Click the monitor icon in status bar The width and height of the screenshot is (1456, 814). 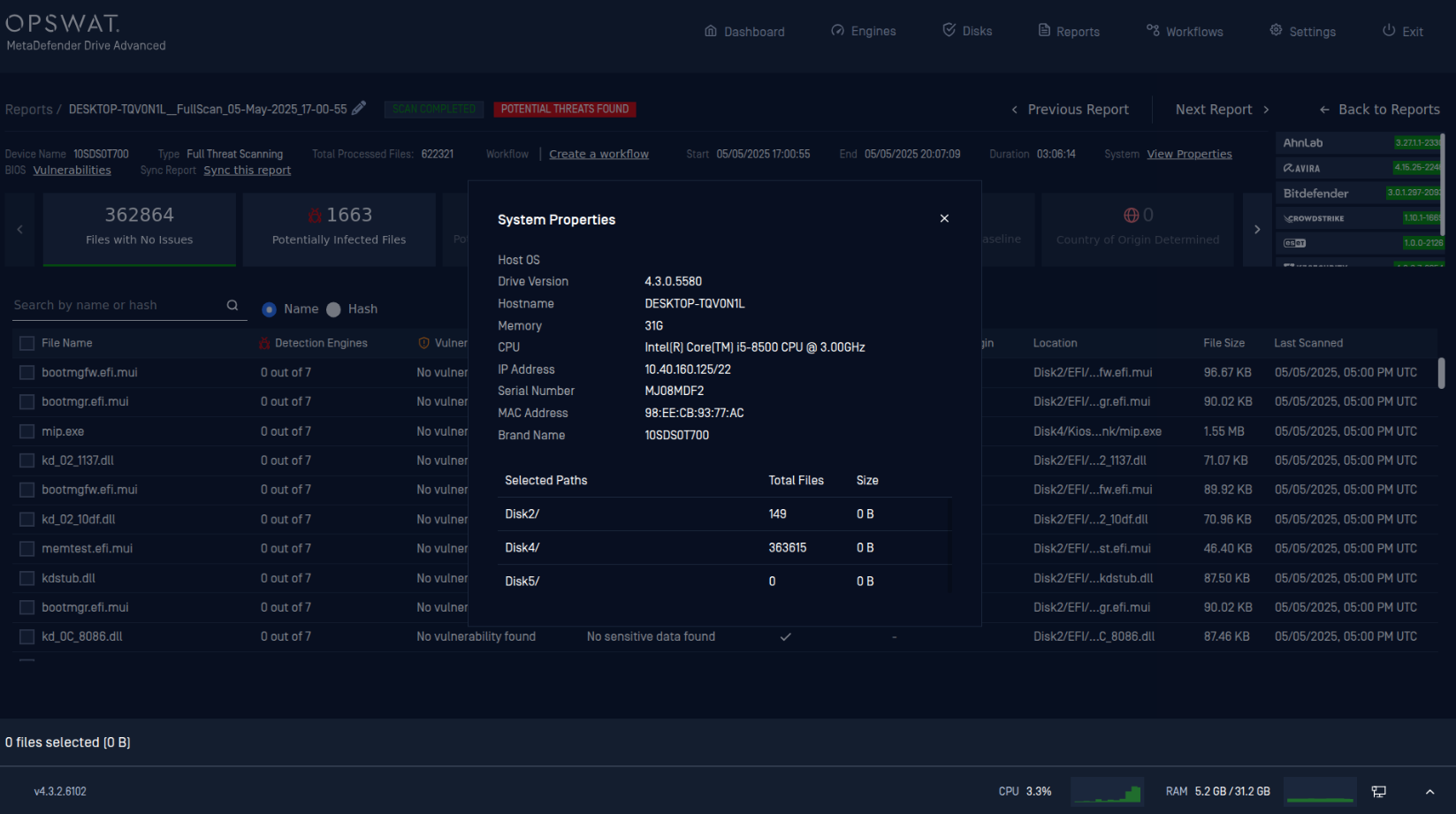(x=1378, y=792)
